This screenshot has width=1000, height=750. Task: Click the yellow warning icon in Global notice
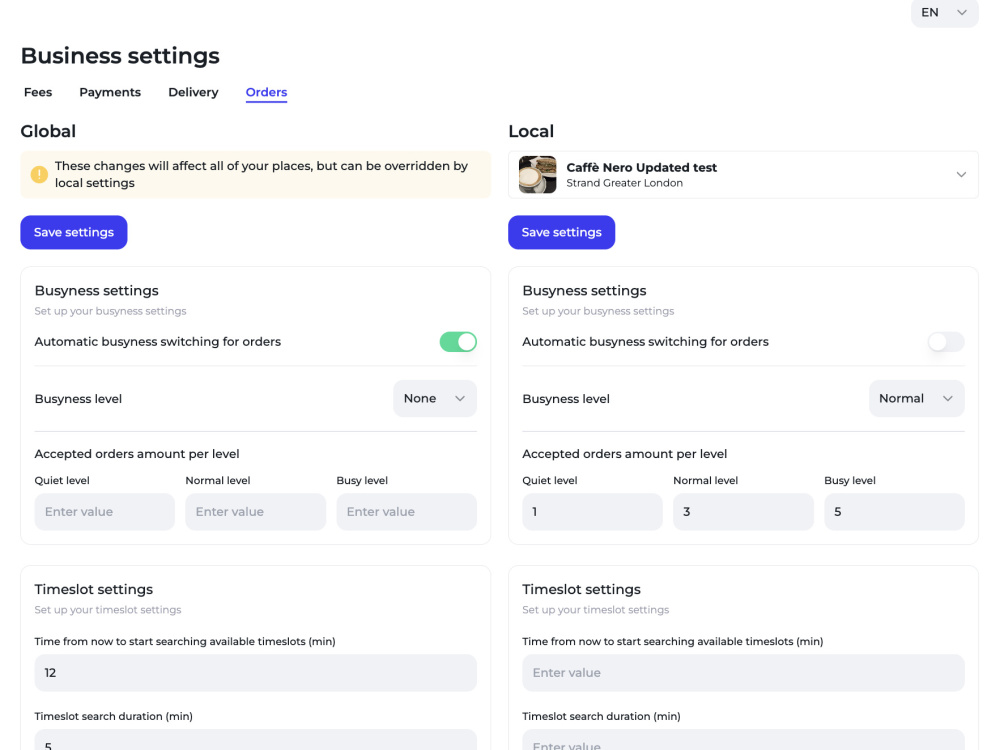pos(40,174)
